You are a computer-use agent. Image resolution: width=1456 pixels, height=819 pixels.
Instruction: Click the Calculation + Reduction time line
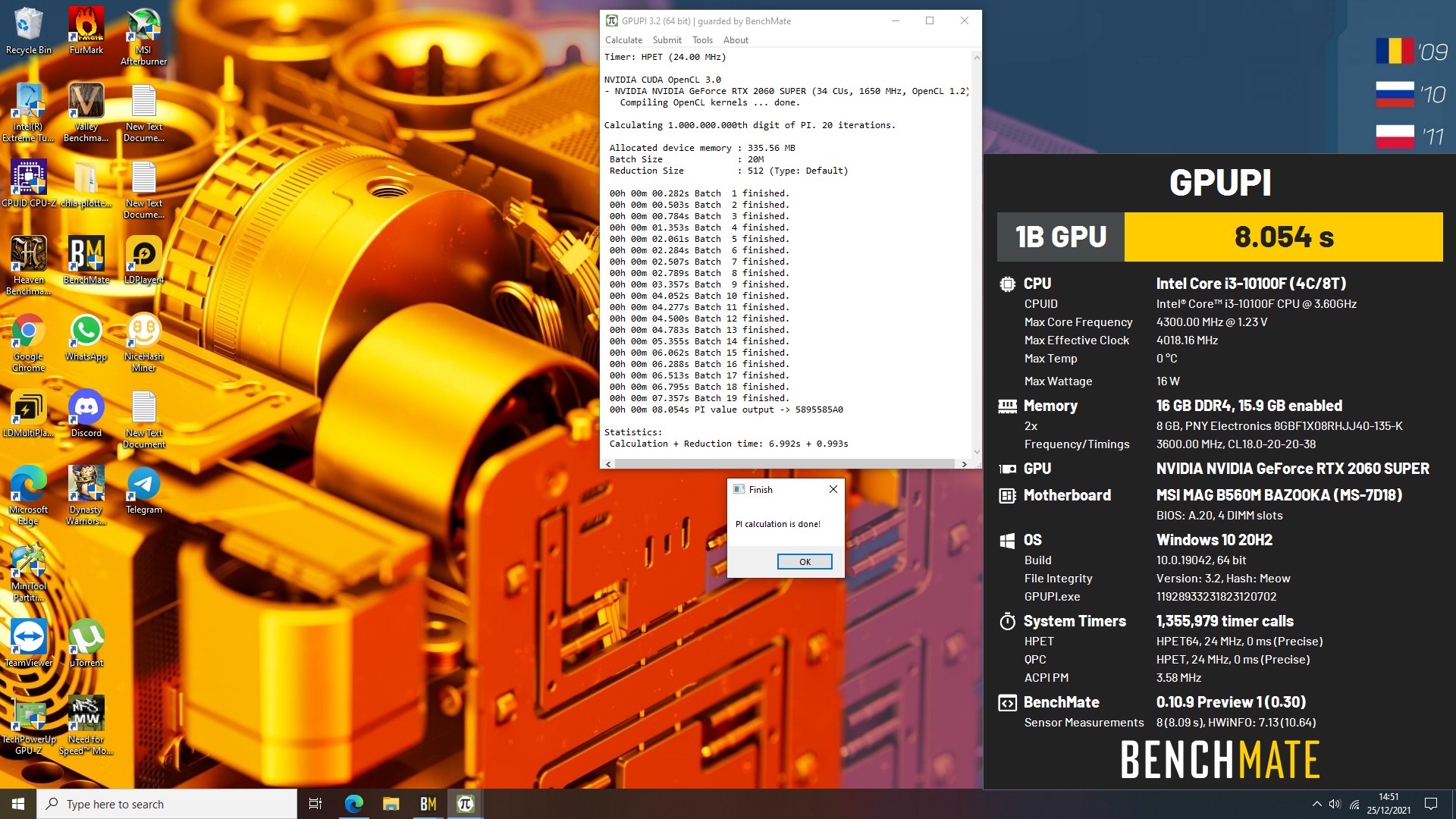(x=729, y=444)
